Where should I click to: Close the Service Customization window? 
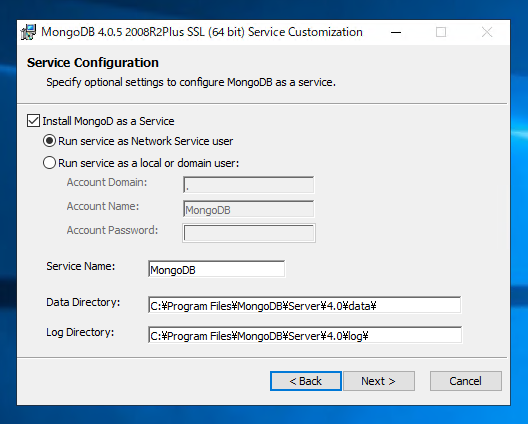click(x=487, y=32)
